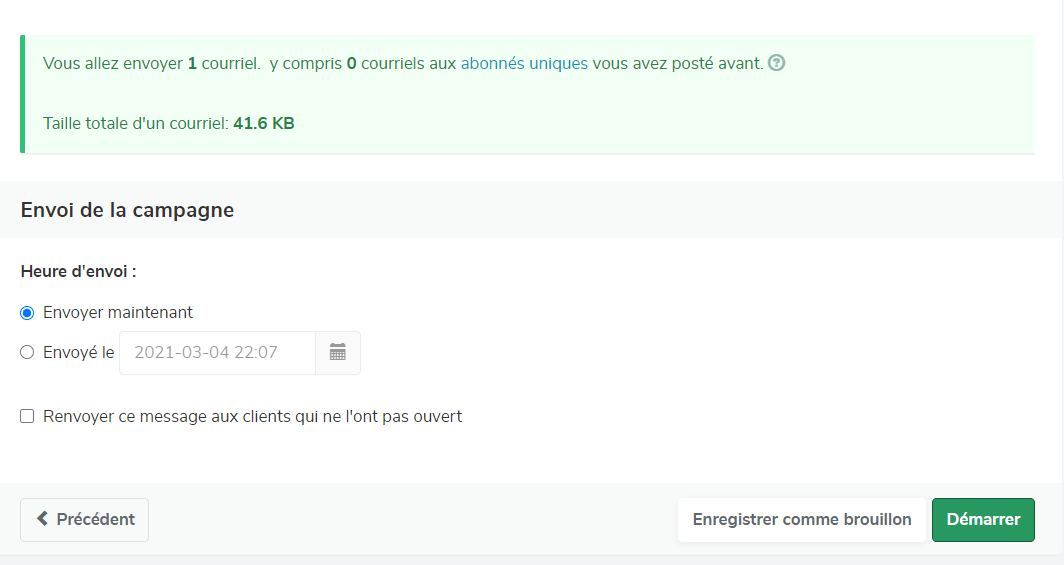Viewport: 1064px width, 565px height.
Task: Select the "Envoyer maintenant" radio button
Action: click(x=27, y=313)
